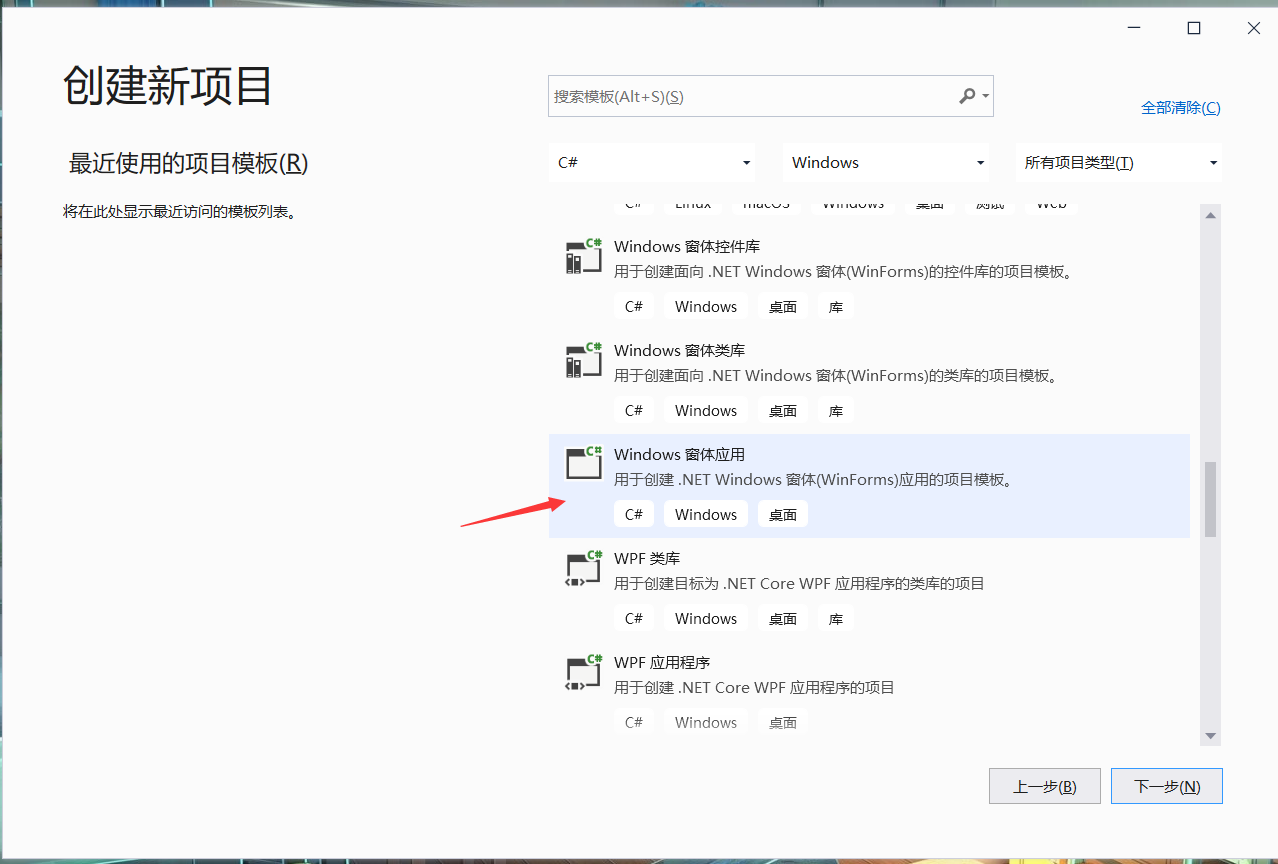Open the search box dropdown arrow

pos(984,95)
